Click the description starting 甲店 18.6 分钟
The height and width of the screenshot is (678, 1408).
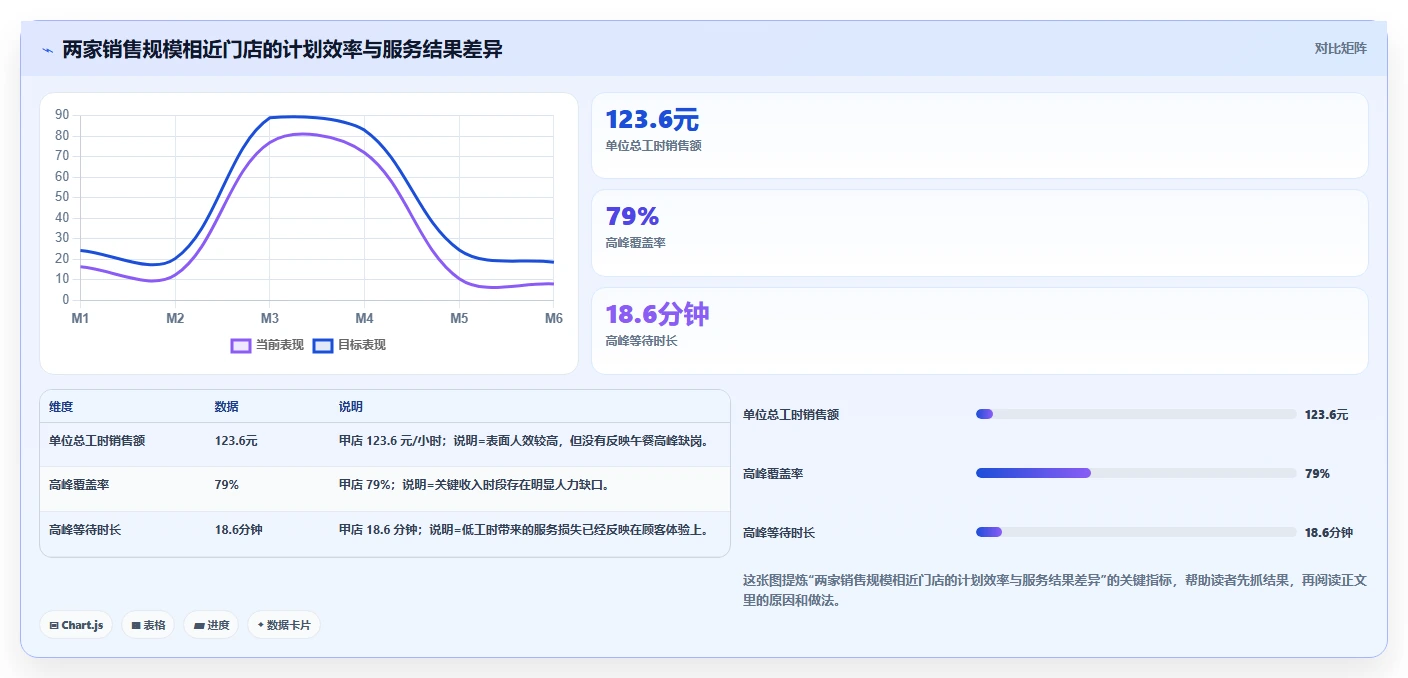point(525,530)
